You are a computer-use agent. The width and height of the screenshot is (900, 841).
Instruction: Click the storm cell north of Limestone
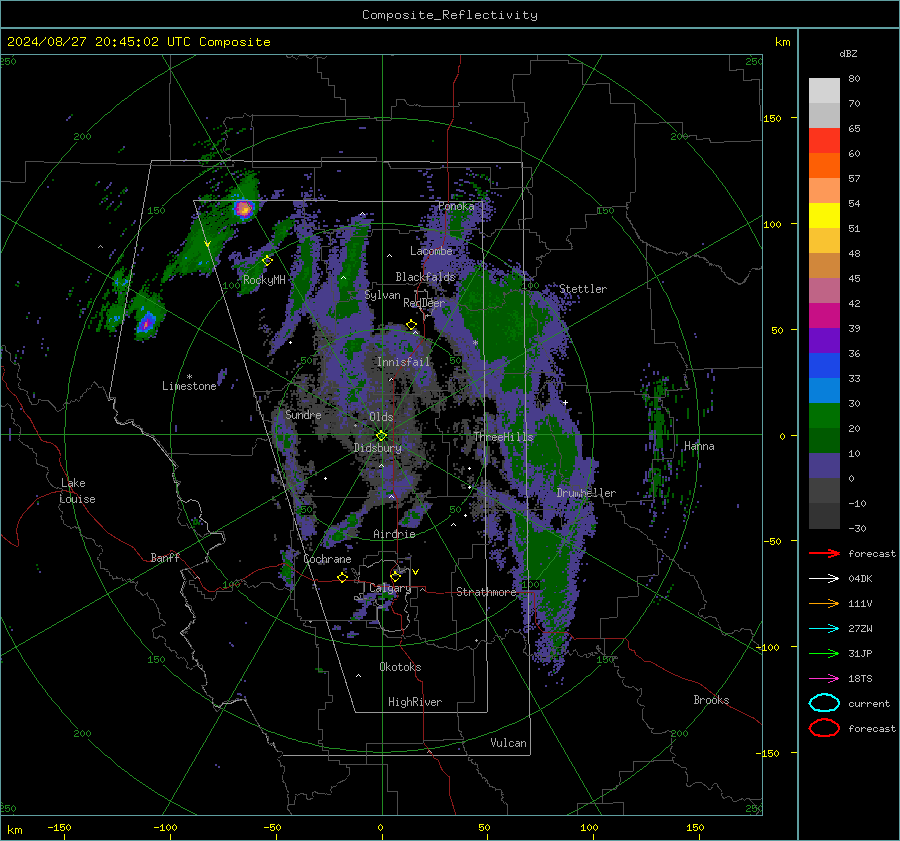146,323
